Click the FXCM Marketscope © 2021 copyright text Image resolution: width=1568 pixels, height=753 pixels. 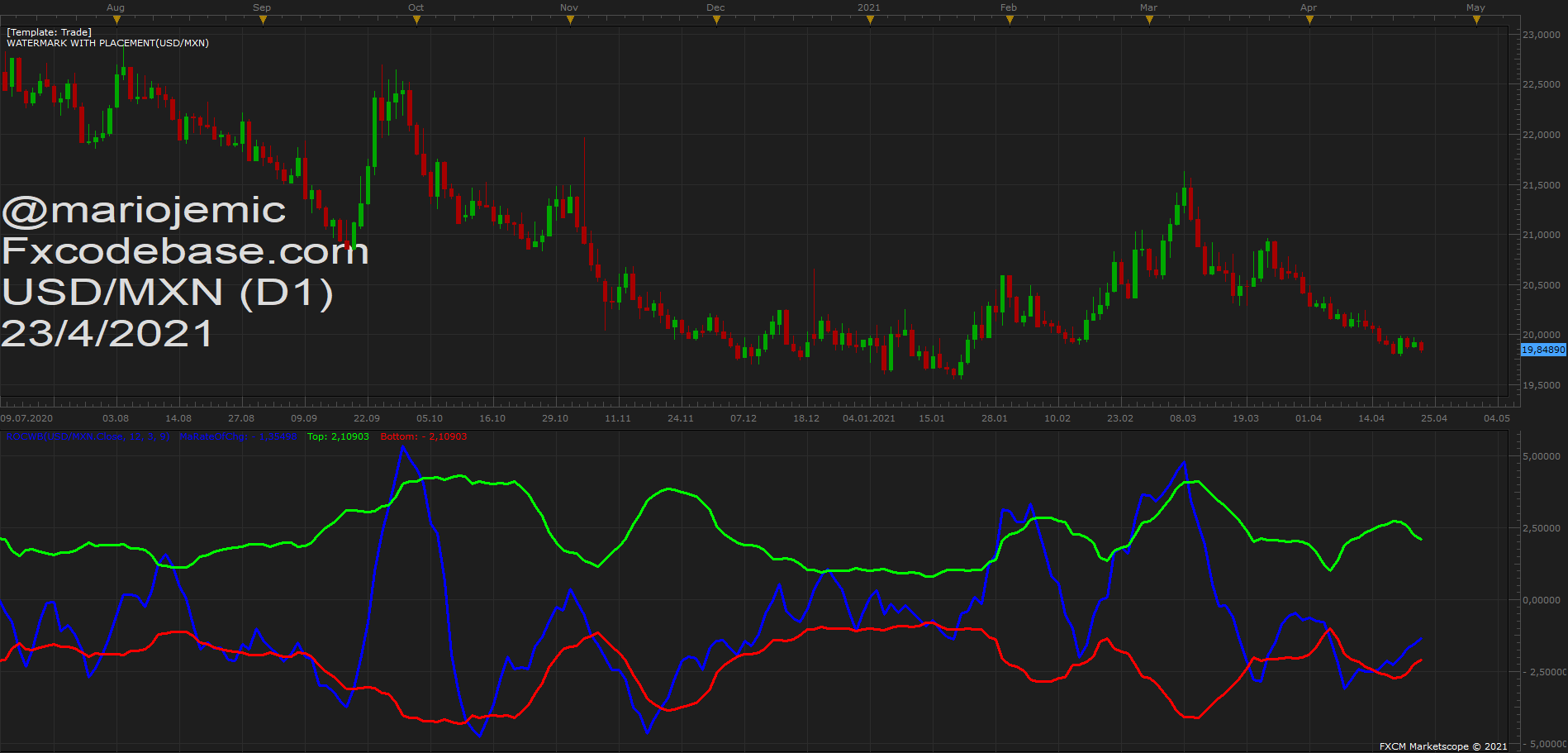point(1443,746)
